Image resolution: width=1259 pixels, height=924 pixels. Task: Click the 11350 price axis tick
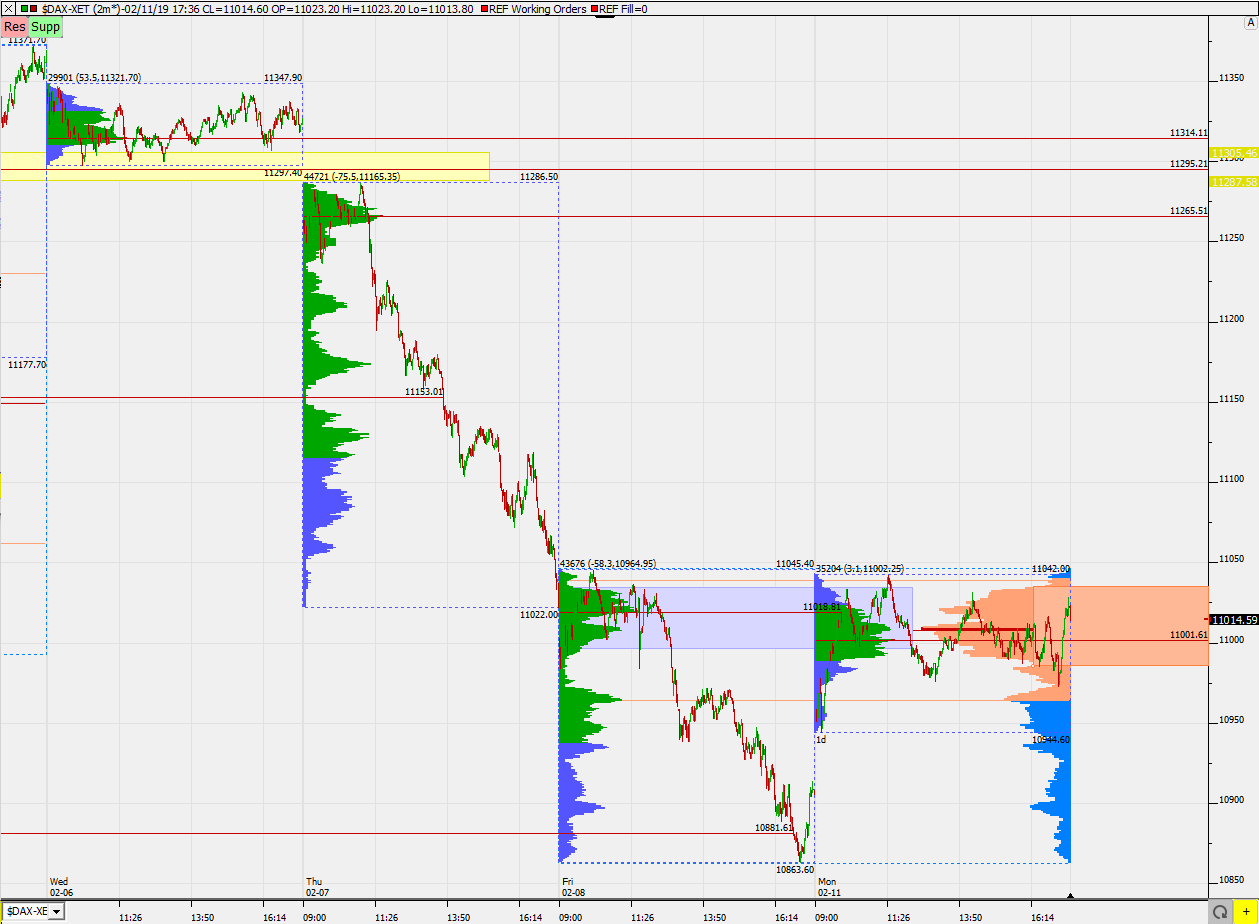tap(1232, 76)
